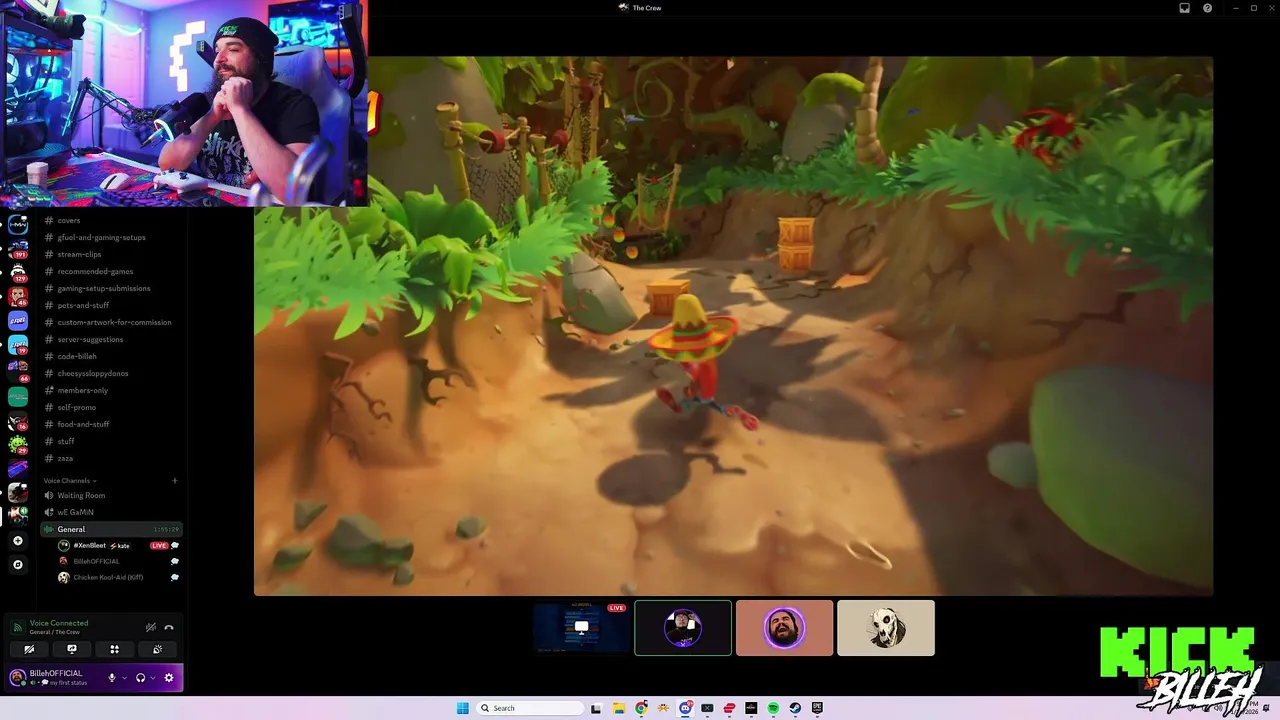Viewport: 1280px width, 720px height.
Task: Click the share screen button
Action: click(71, 649)
